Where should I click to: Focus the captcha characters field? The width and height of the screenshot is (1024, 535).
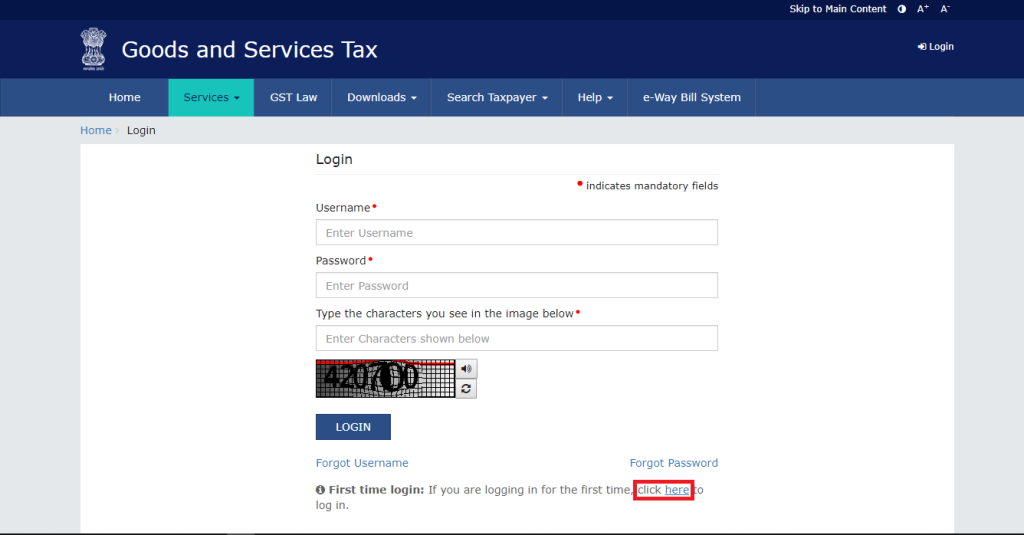517,338
